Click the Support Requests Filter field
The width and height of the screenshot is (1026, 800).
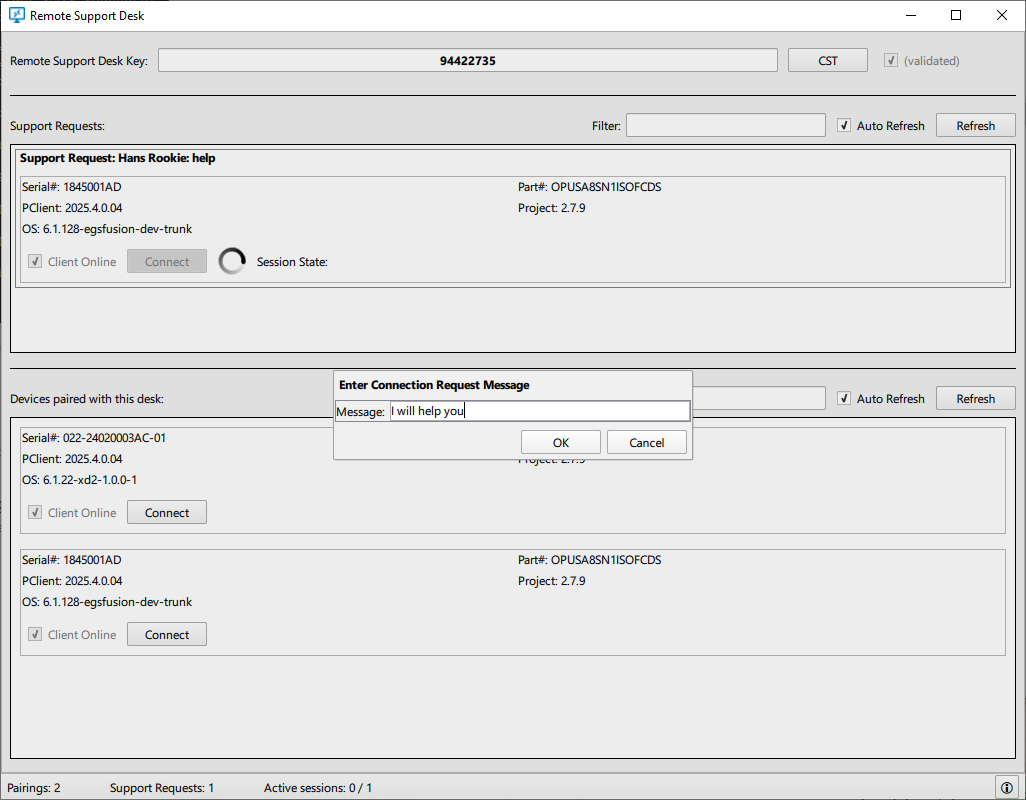725,126
